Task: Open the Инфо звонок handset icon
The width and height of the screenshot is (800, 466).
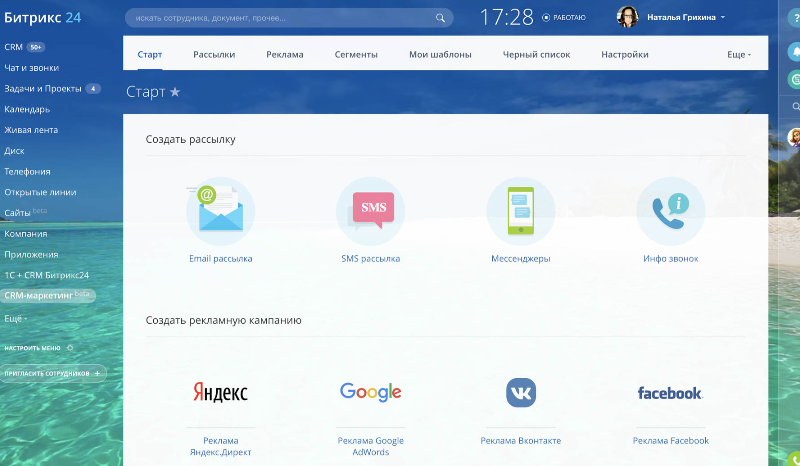Action: point(670,211)
